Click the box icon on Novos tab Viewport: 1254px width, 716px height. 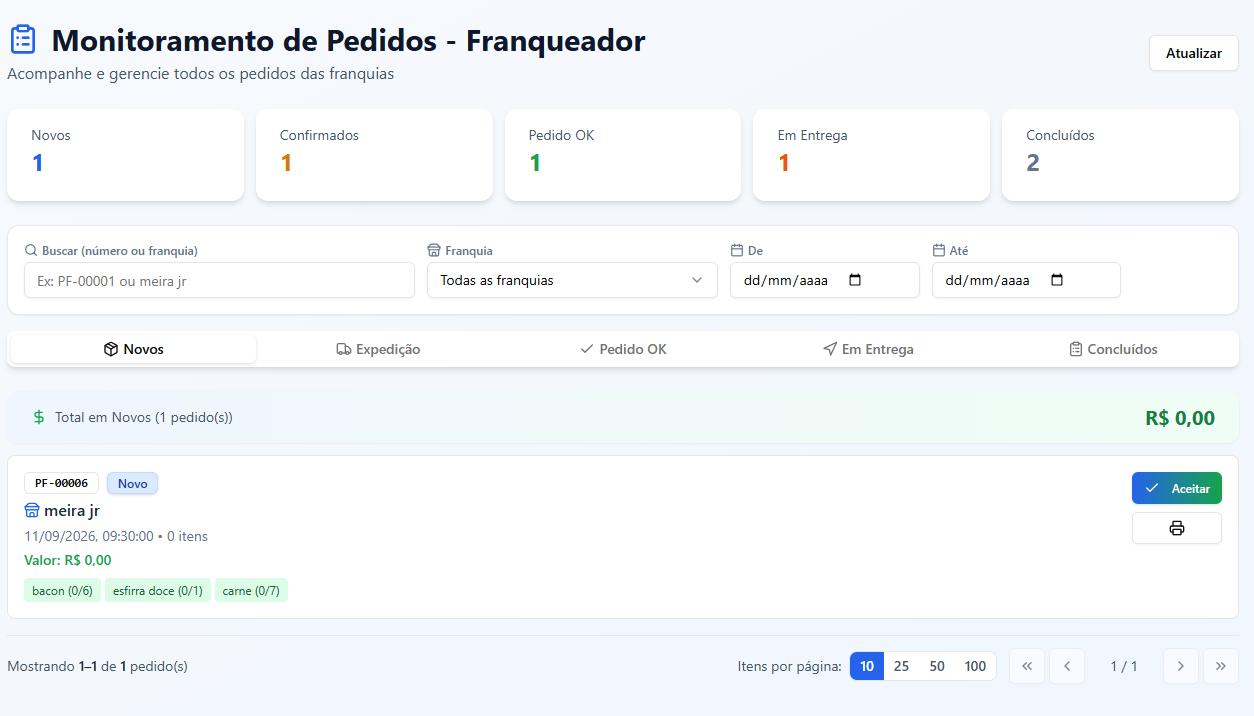[x=111, y=349]
